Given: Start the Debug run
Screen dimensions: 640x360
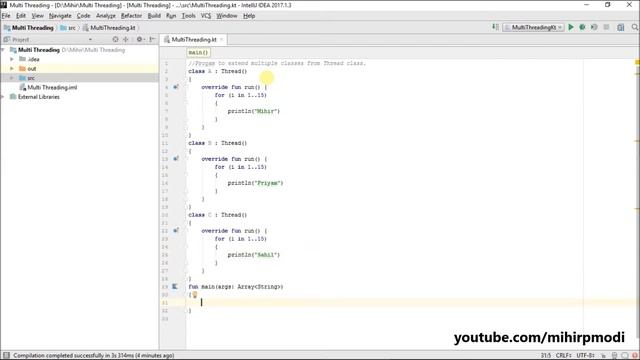Looking at the screenshot, I should tap(582, 27).
